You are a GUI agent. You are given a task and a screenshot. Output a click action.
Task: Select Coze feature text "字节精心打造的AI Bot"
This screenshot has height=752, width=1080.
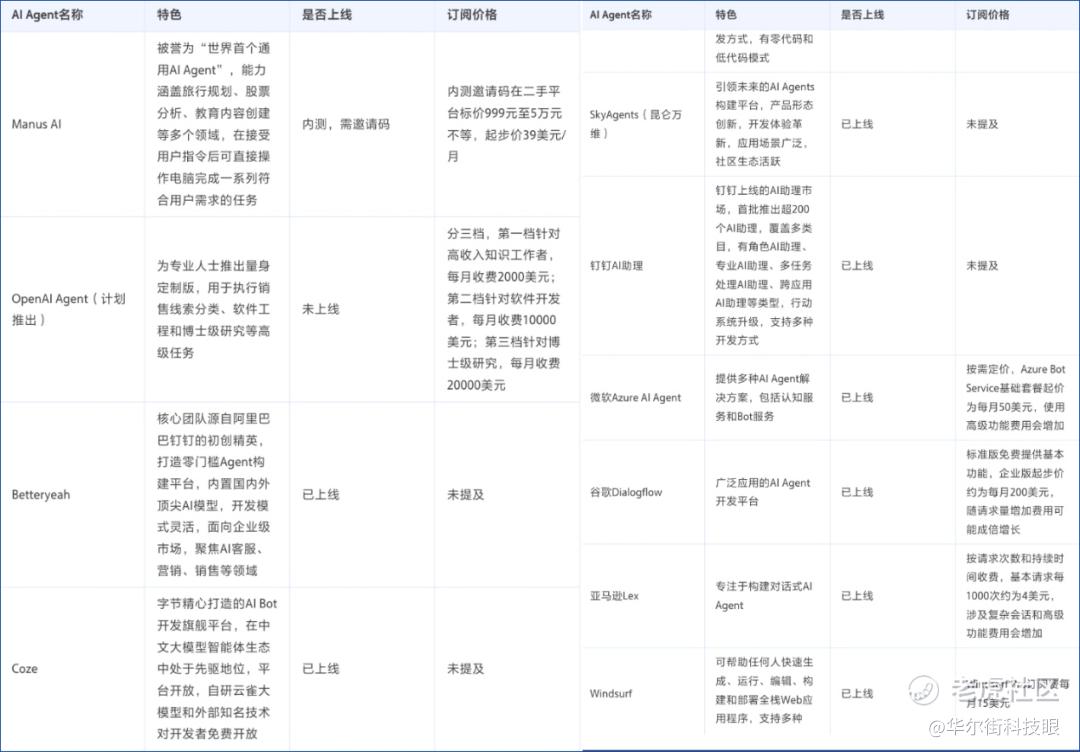click(x=216, y=603)
